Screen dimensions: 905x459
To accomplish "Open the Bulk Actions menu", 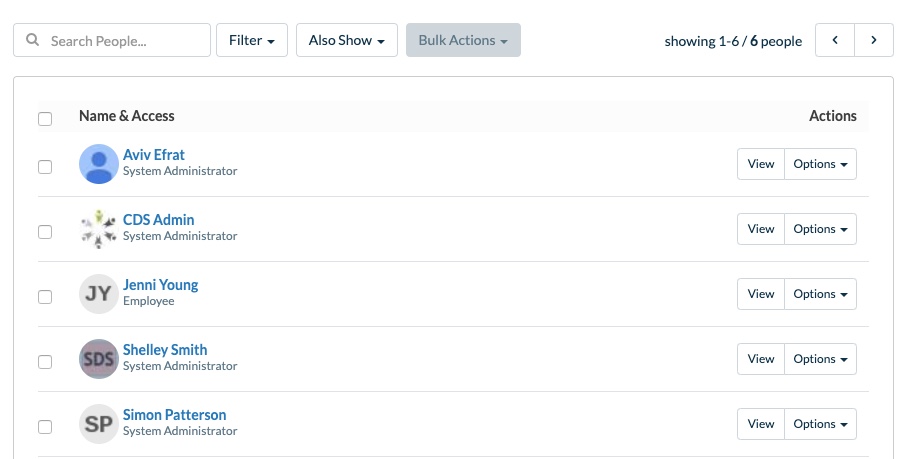I will 463,40.
